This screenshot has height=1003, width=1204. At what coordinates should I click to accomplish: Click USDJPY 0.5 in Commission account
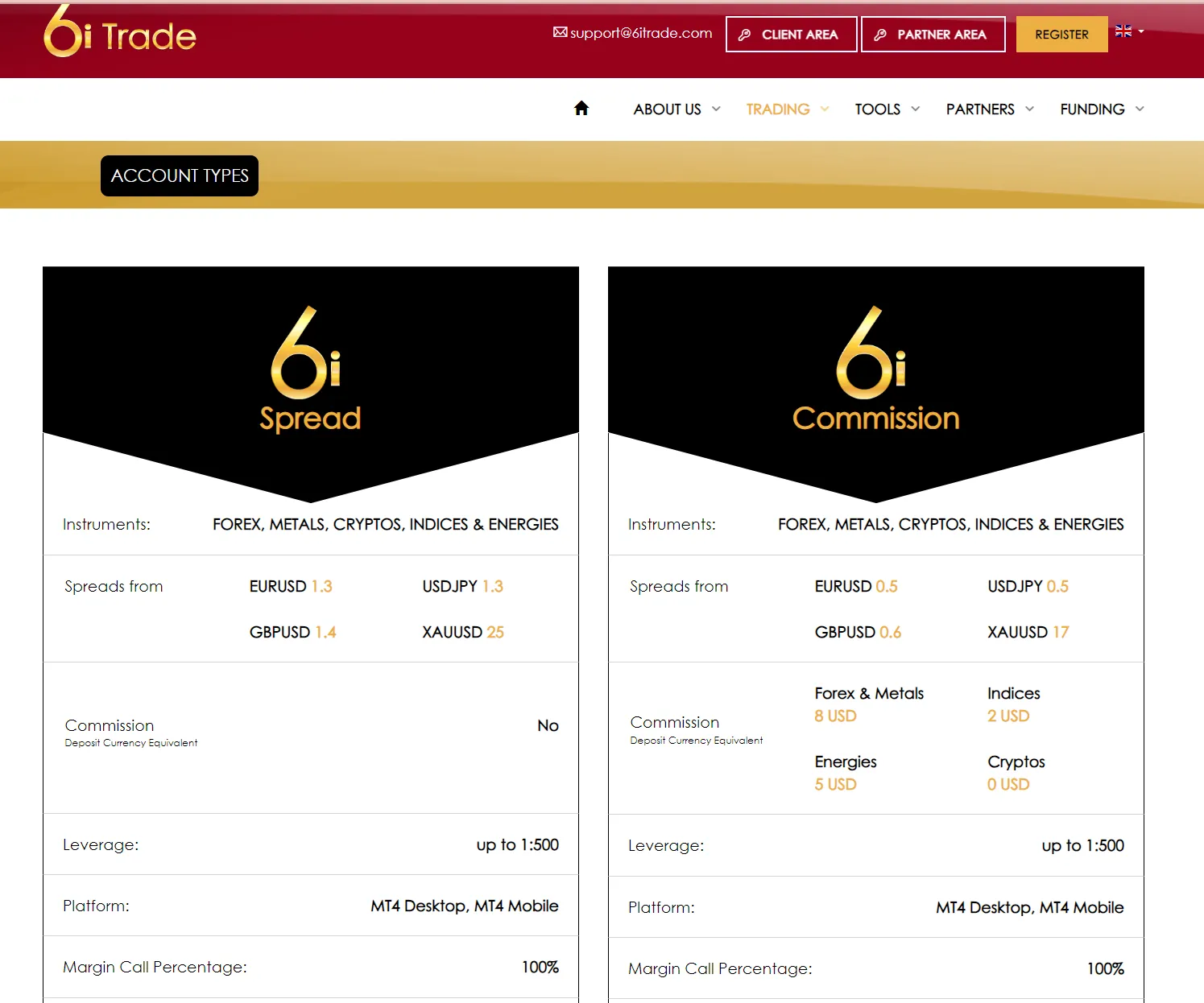(x=1028, y=587)
